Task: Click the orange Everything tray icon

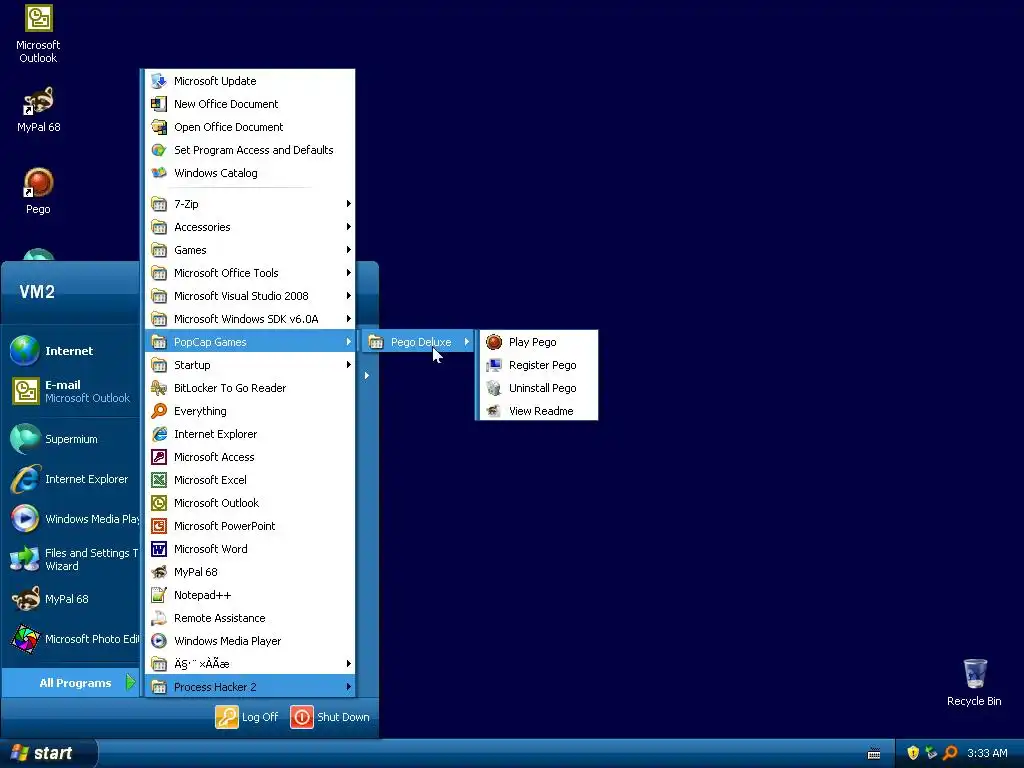Action: pos(950,753)
